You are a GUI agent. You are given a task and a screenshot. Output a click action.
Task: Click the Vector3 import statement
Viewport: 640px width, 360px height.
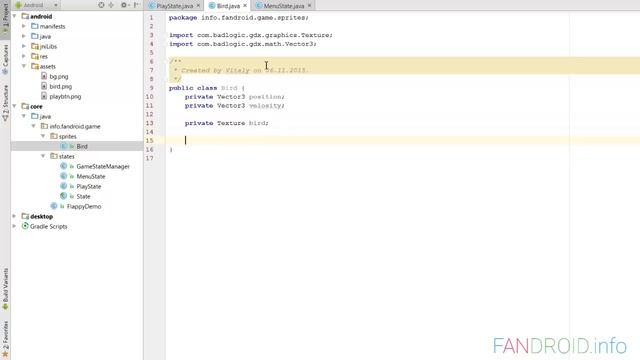click(x=243, y=44)
